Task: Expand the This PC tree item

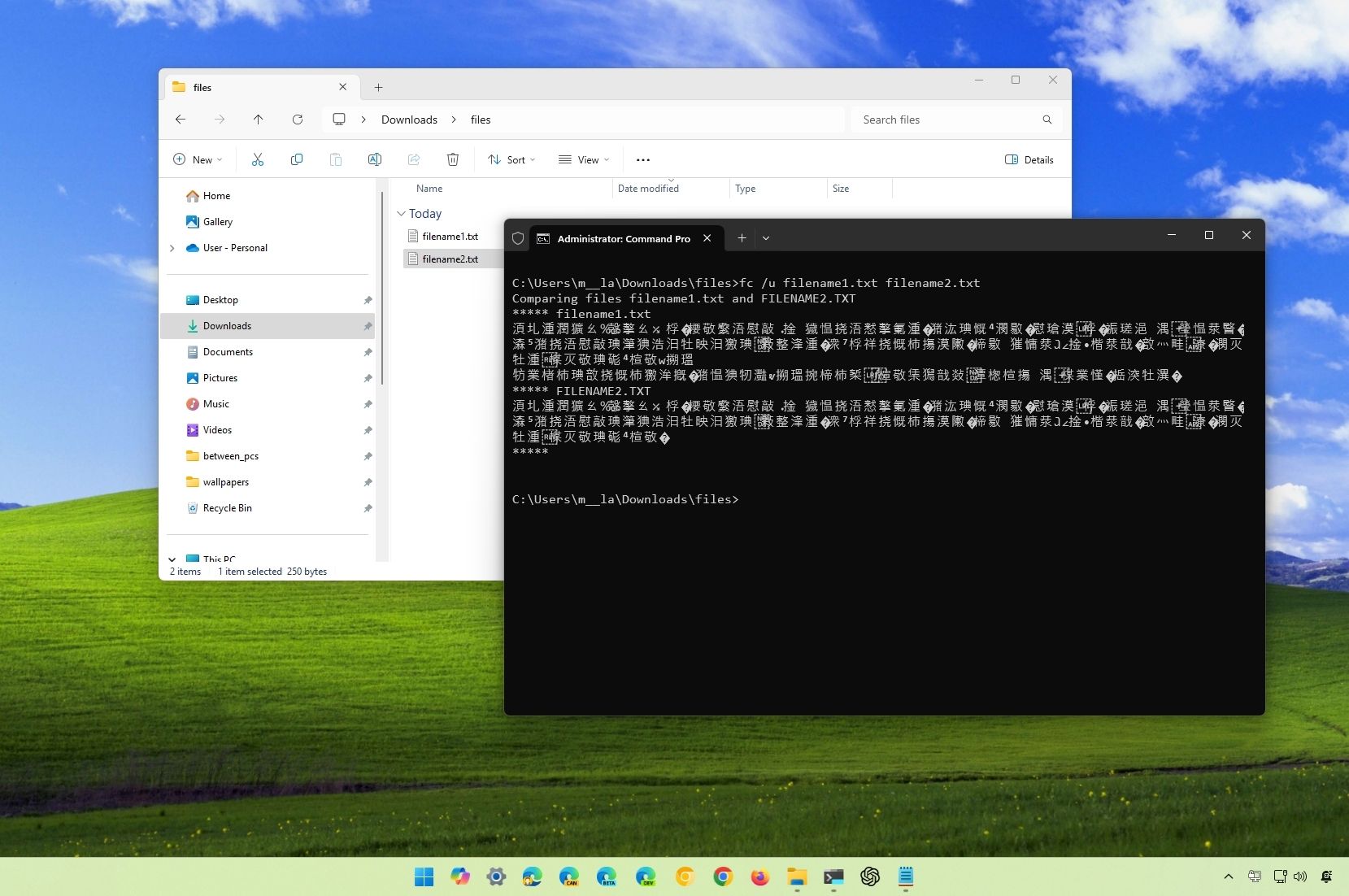Action: click(172, 559)
